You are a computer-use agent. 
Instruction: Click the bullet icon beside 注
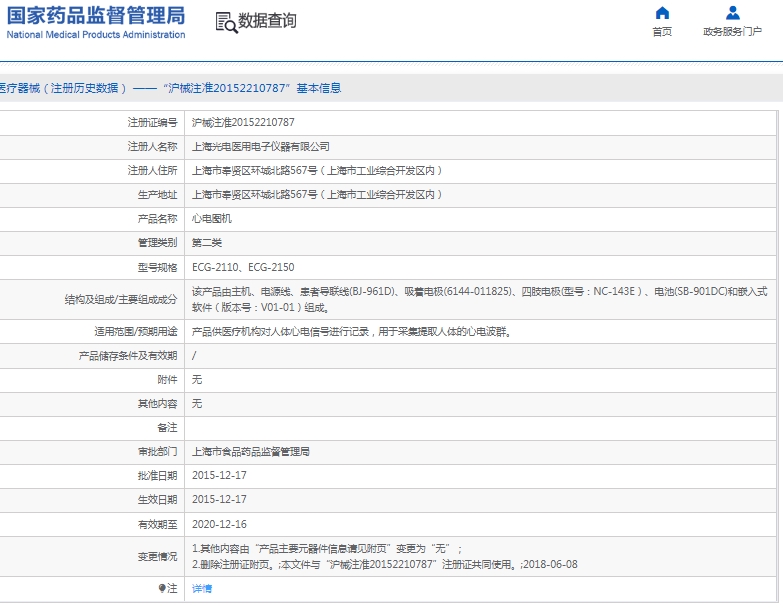[x=162, y=589]
